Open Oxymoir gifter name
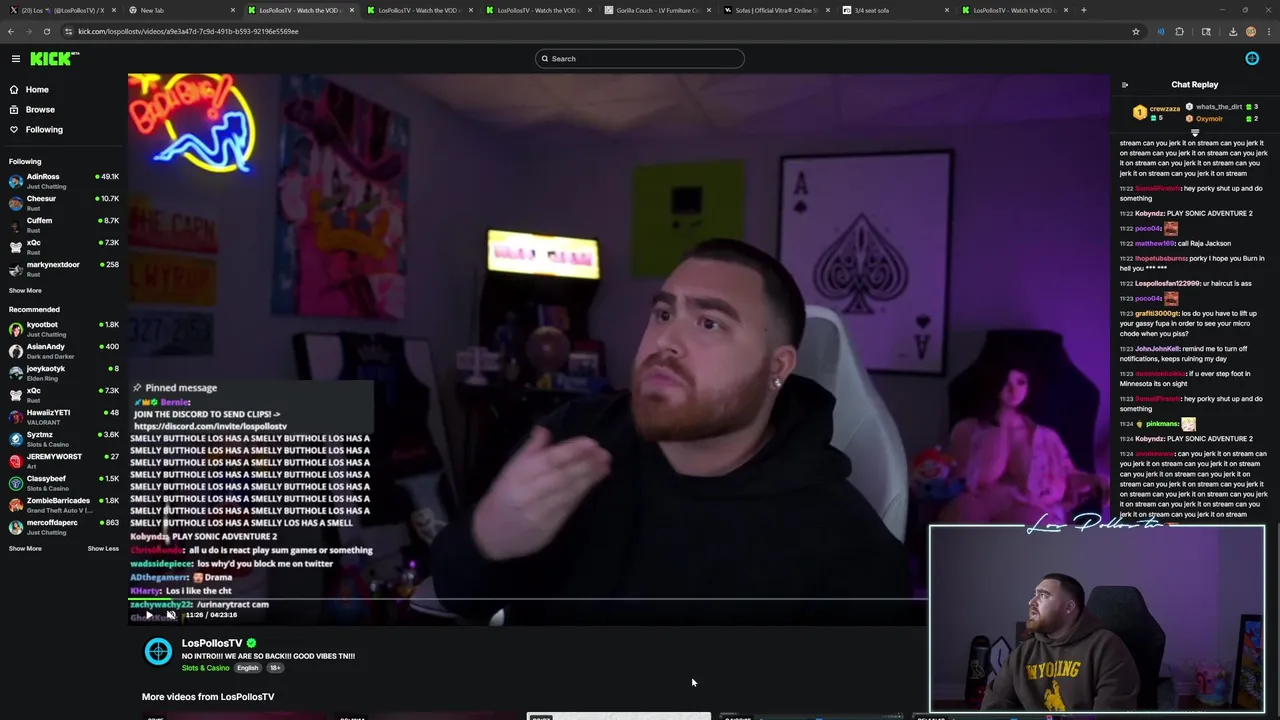The width and height of the screenshot is (1280, 720). 1209,119
